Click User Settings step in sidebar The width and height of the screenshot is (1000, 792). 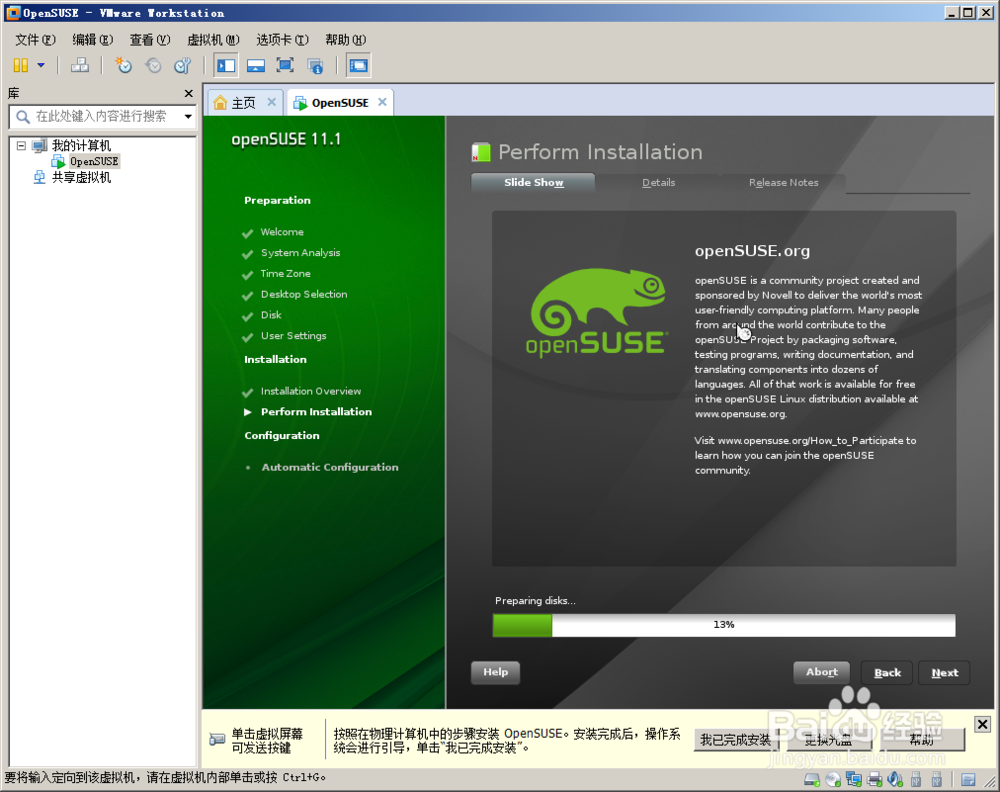coord(293,335)
